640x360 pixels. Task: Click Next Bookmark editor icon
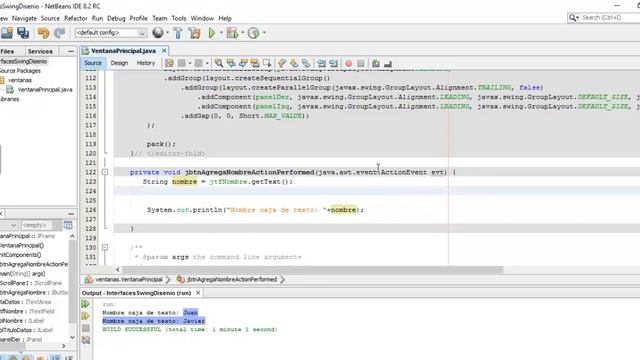294,63
